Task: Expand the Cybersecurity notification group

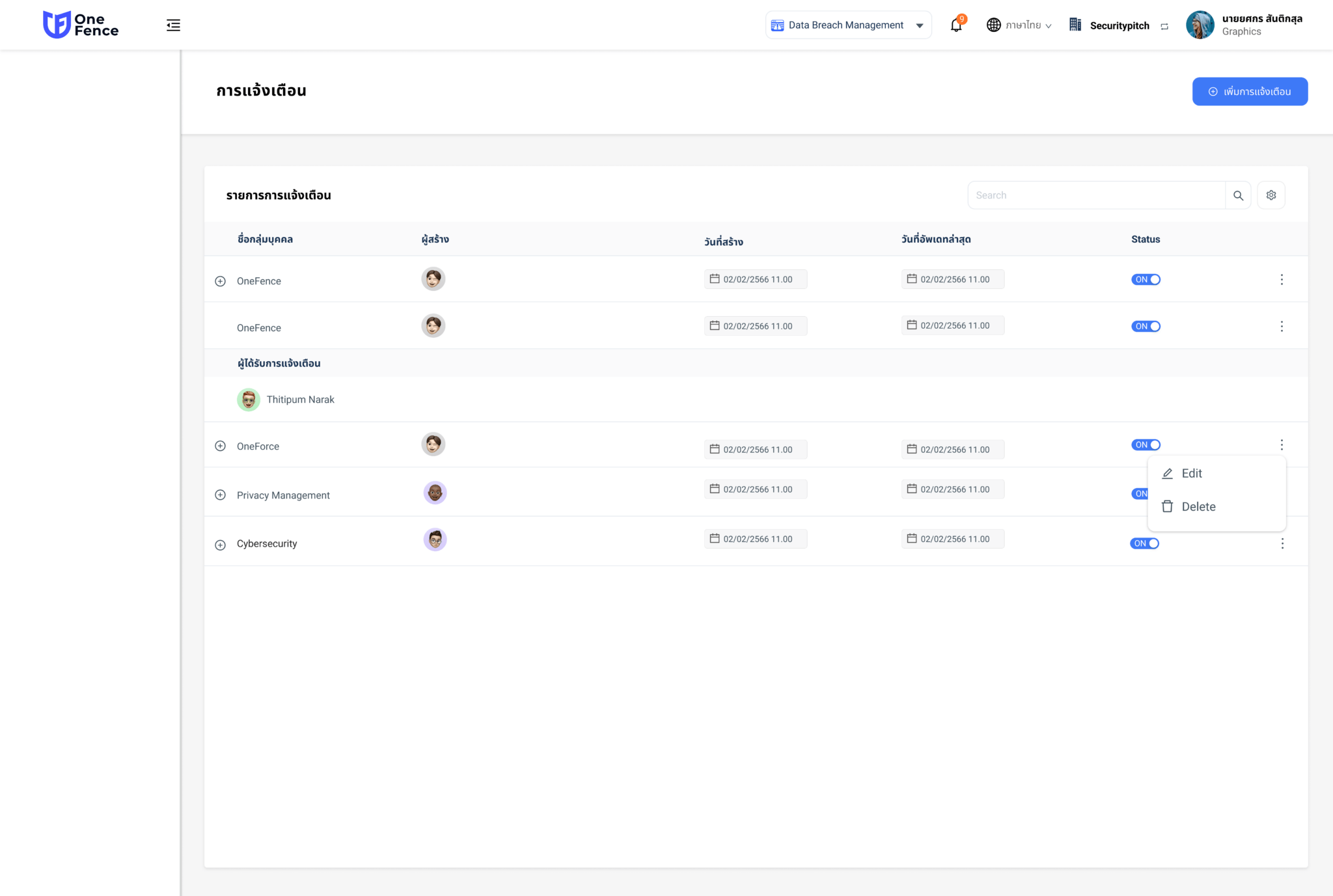Action: pyautogui.click(x=219, y=544)
